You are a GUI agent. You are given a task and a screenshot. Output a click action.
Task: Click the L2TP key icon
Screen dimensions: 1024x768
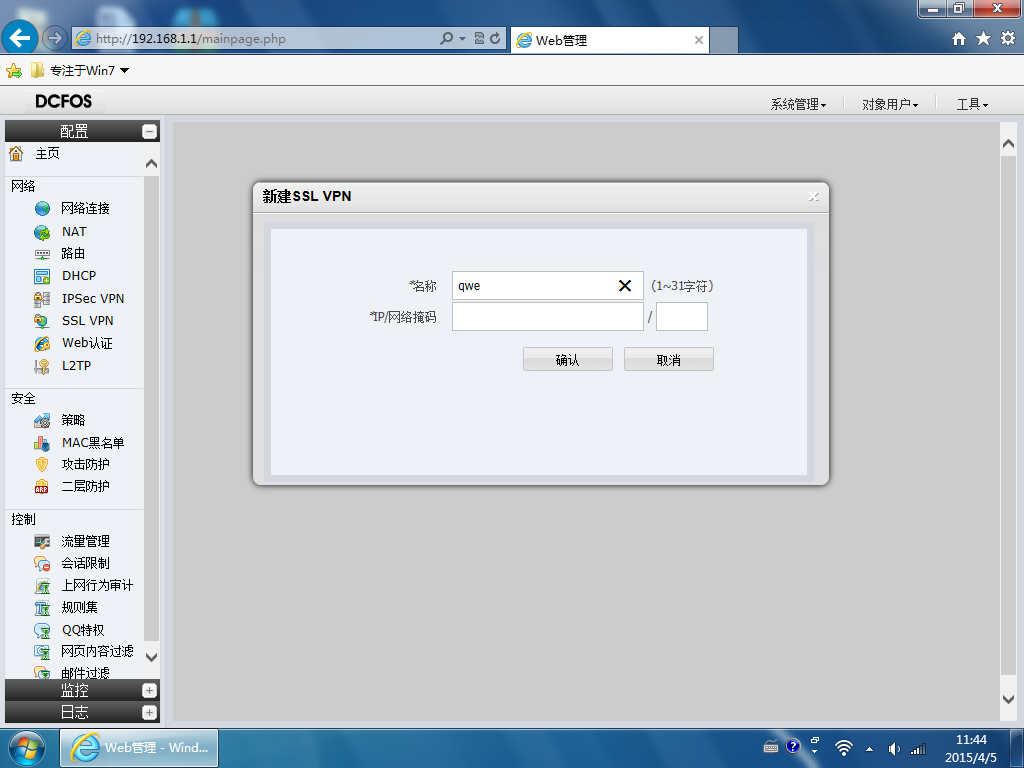(x=42, y=366)
